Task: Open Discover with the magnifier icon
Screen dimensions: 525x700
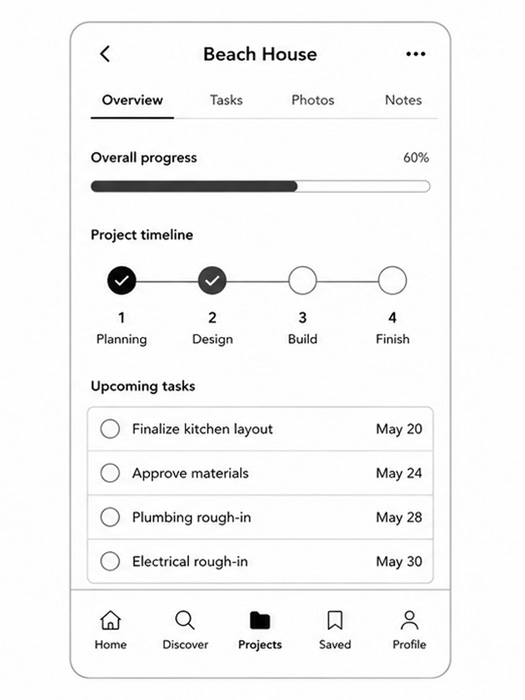Action: 185,620
